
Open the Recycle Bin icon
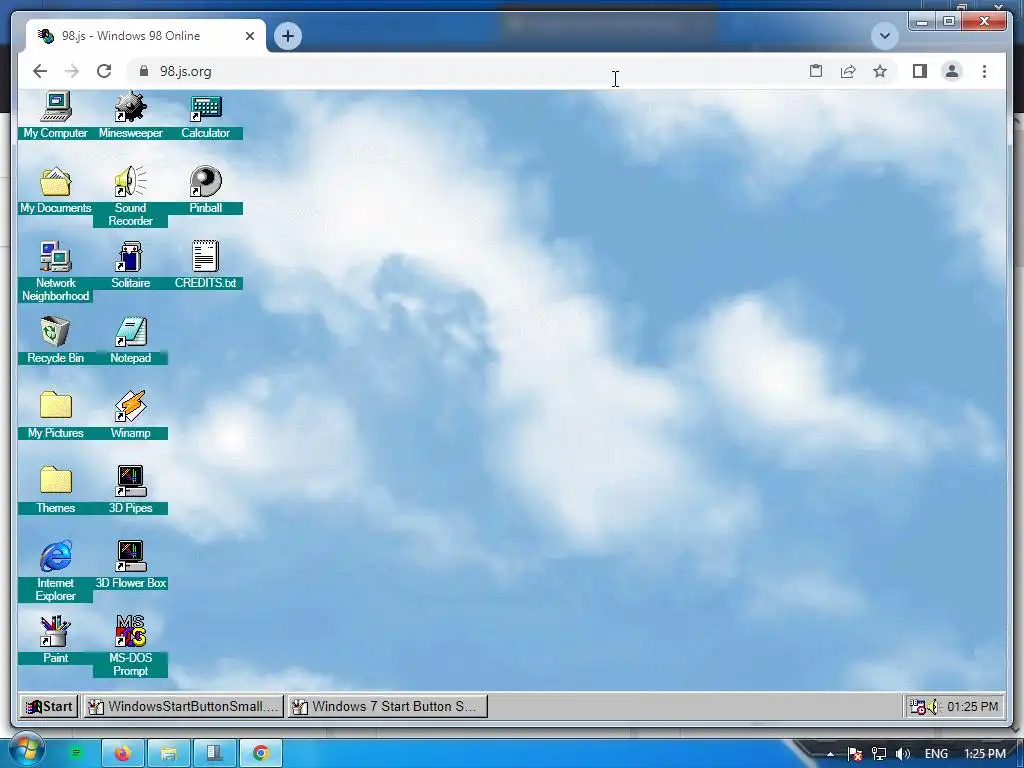pyautogui.click(x=56, y=341)
